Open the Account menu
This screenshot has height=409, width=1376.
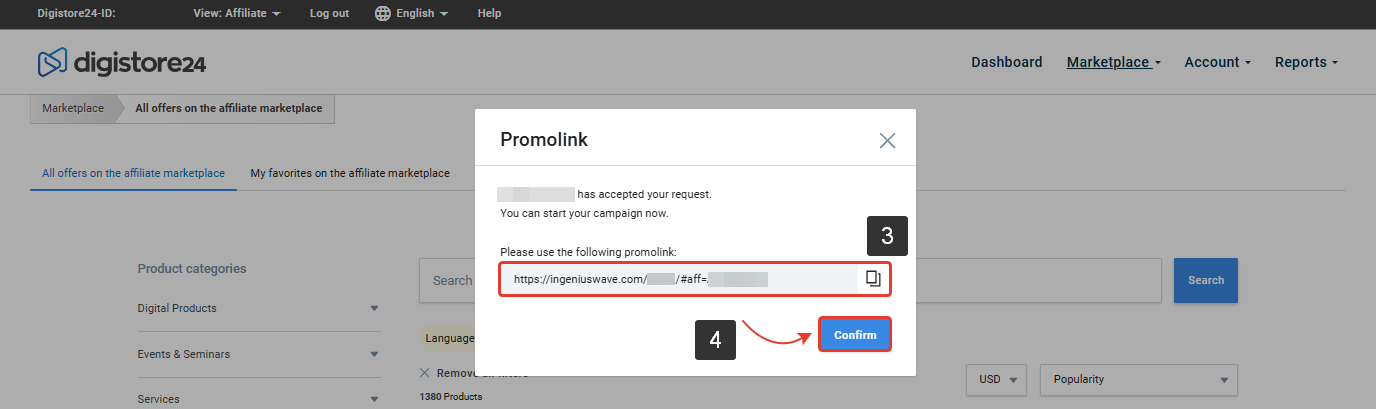[x=1218, y=62]
